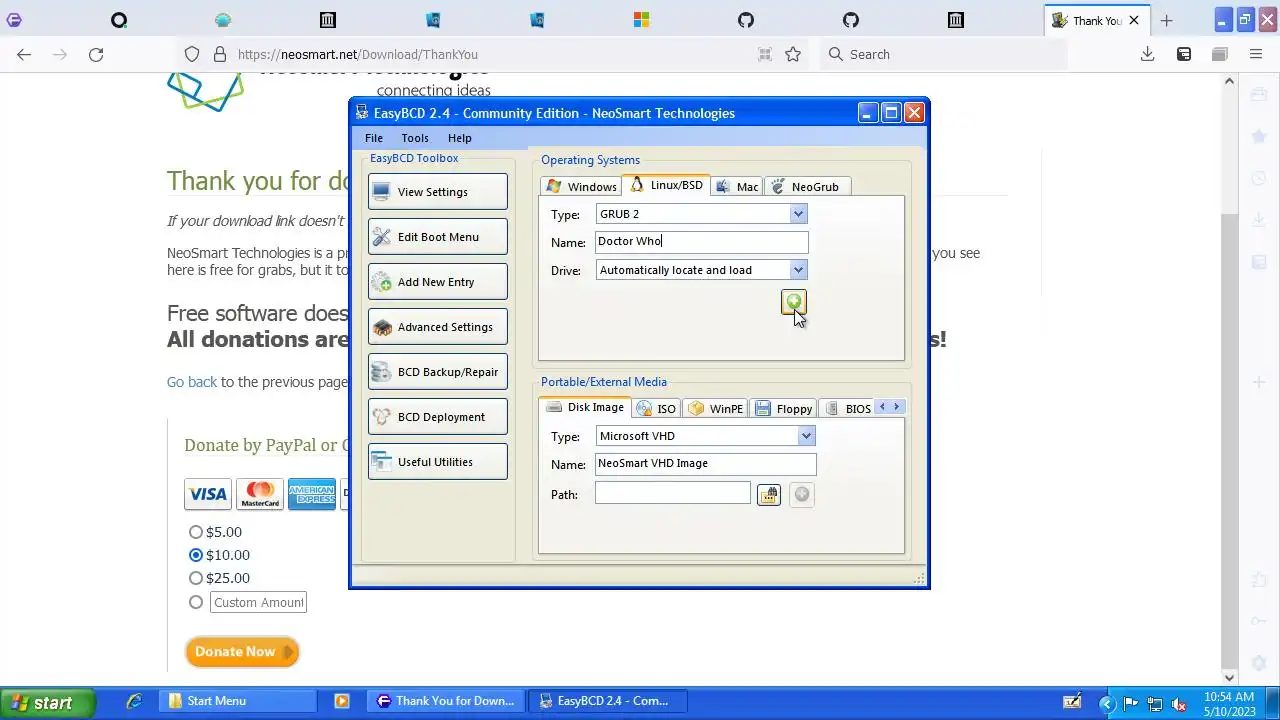The height and width of the screenshot is (720, 1280).
Task: Switch to the Mac tab
Action: click(x=737, y=186)
